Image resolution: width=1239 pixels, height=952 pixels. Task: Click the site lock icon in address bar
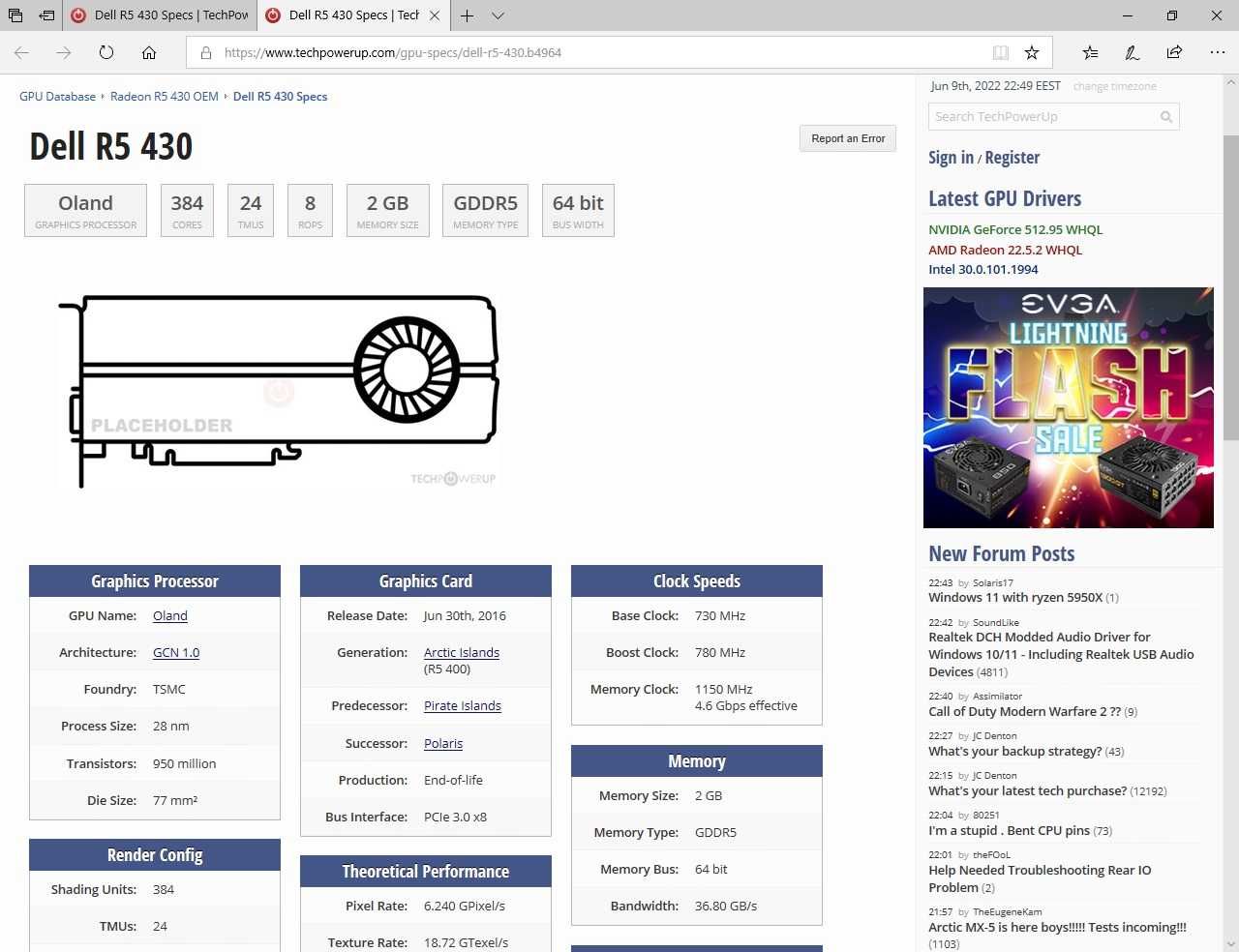coord(205,52)
